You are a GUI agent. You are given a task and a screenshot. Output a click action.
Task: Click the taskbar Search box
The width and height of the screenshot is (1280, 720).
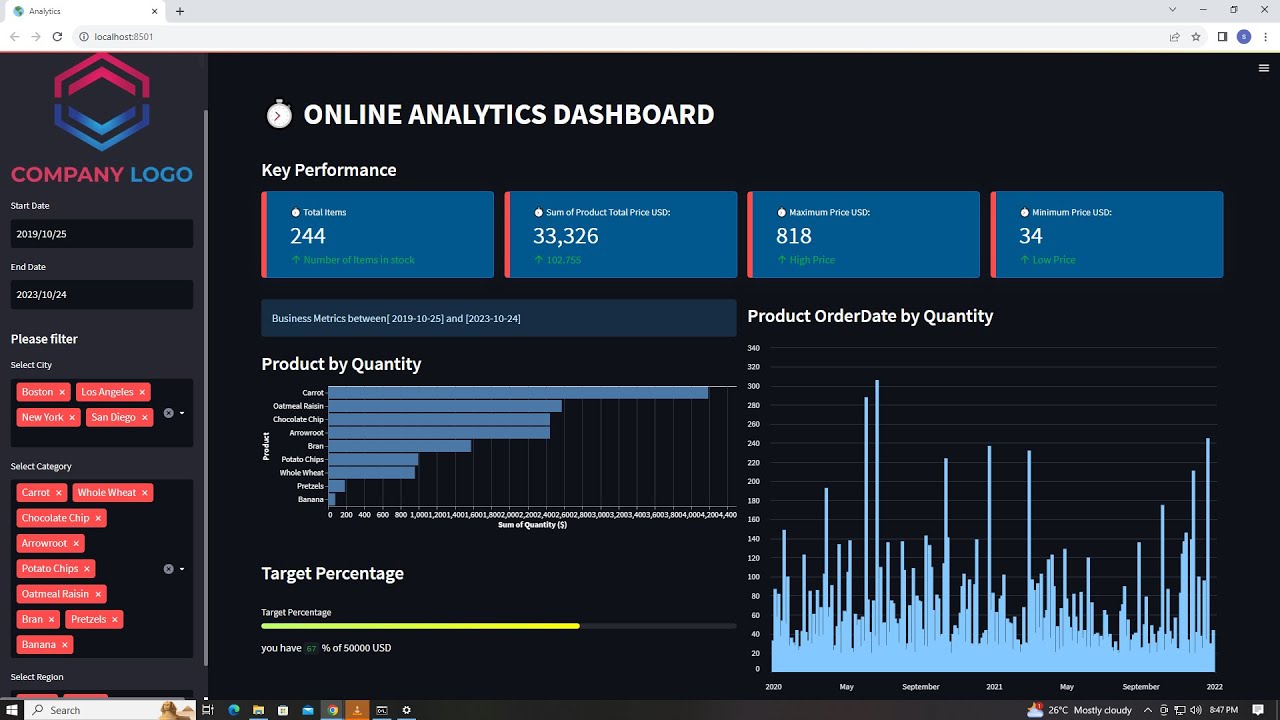[x=110, y=710]
